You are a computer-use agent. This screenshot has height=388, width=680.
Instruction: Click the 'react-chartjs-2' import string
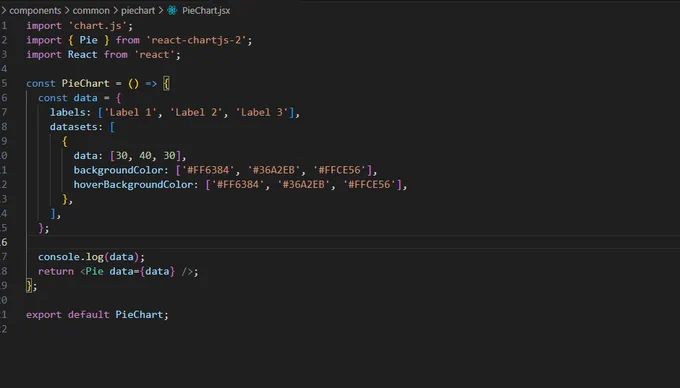(x=196, y=40)
